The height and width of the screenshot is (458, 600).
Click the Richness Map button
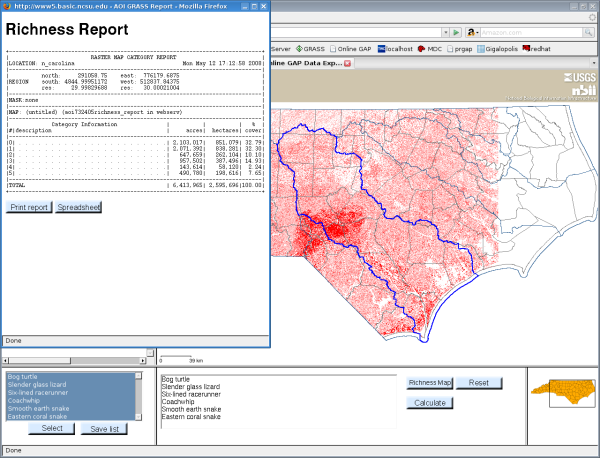click(x=430, y=383)
